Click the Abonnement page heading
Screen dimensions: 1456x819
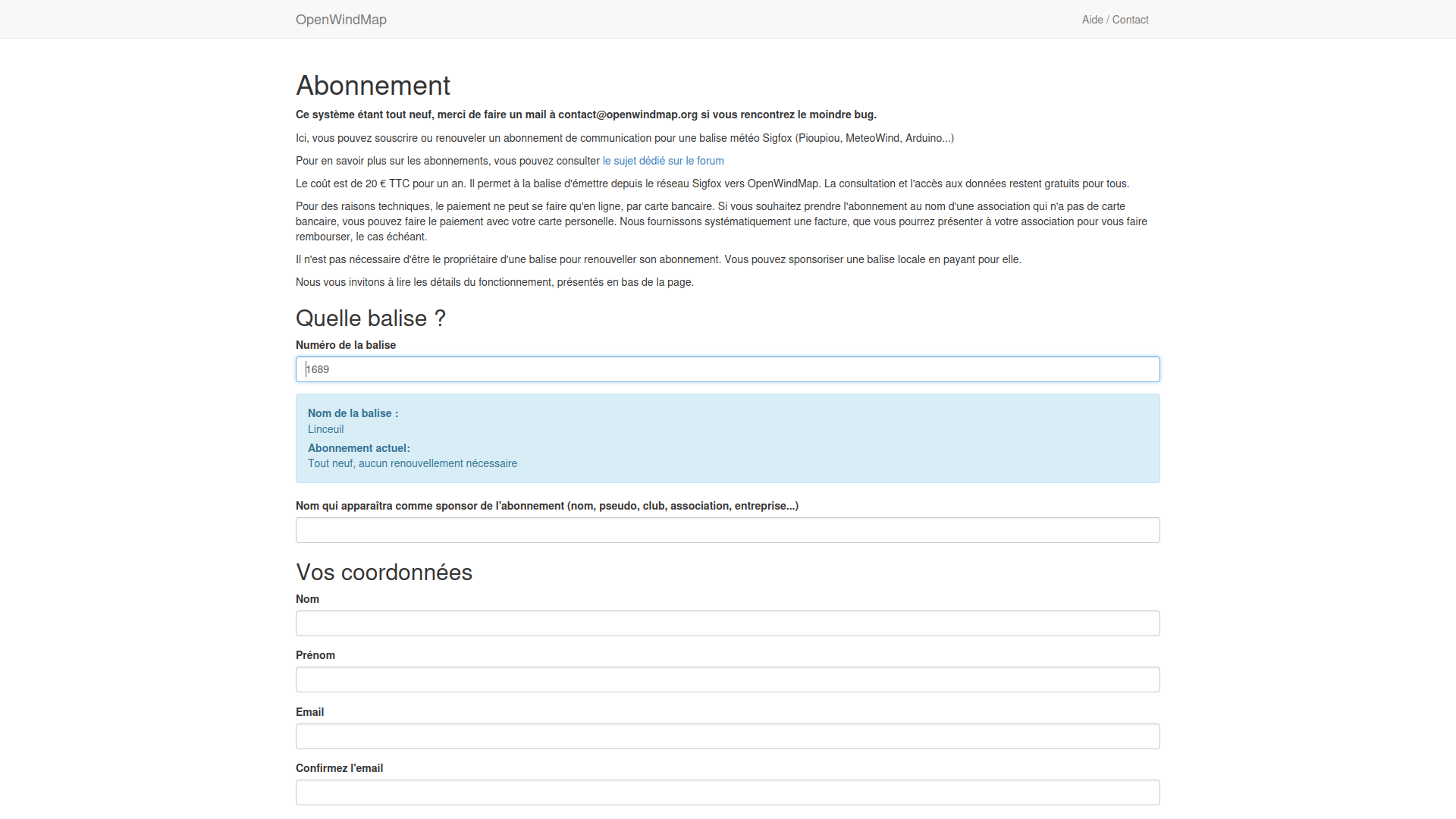(x=372, y=86)
